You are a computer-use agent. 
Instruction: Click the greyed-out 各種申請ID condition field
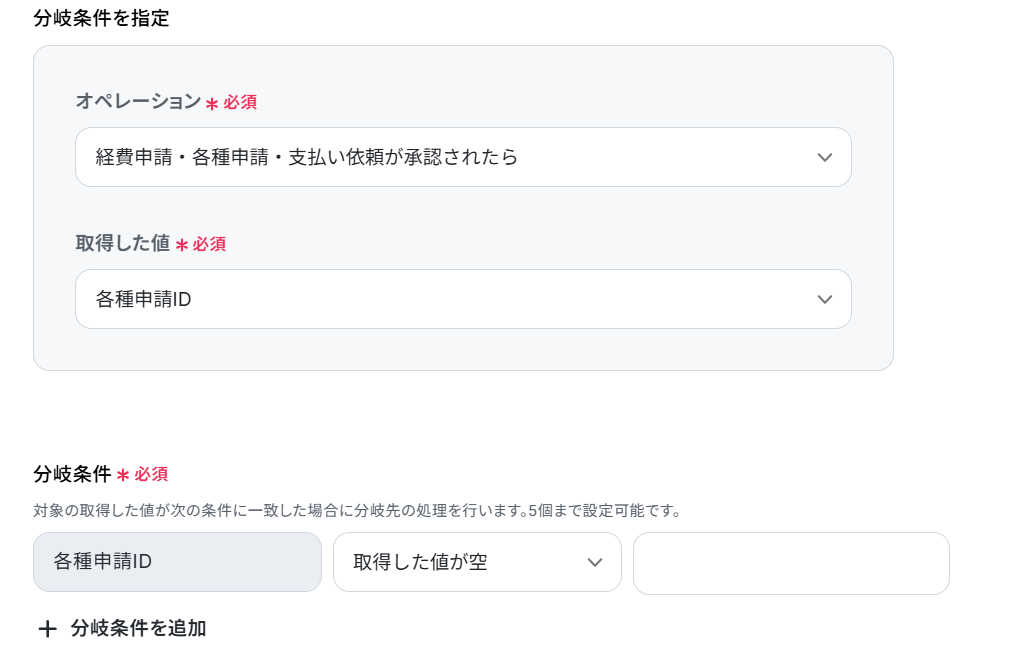[177, 562]
